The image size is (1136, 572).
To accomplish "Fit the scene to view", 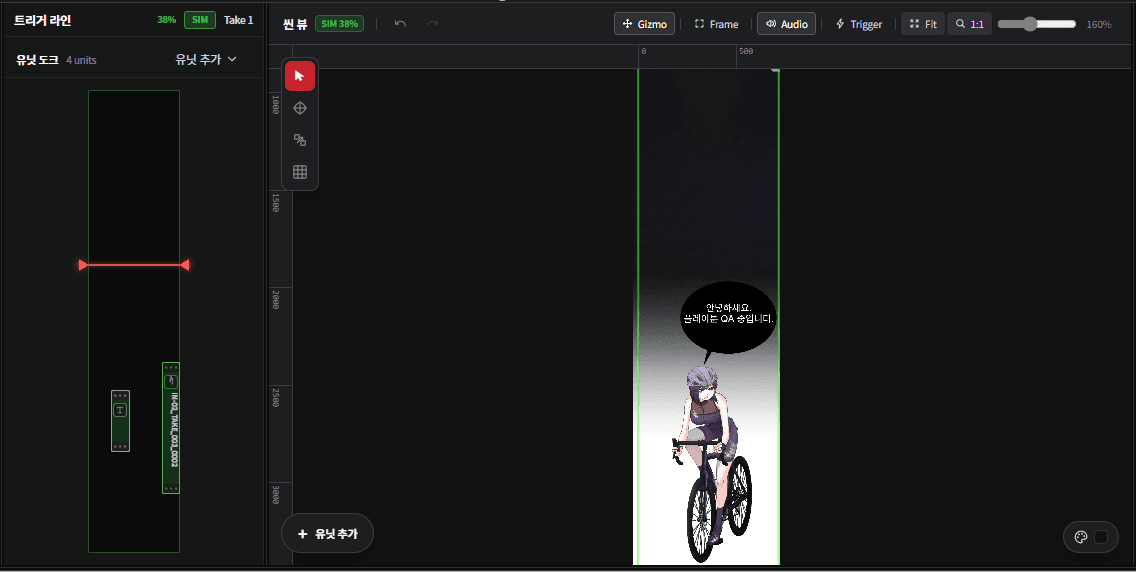I will pyautogui.click(x=923, y=24).
